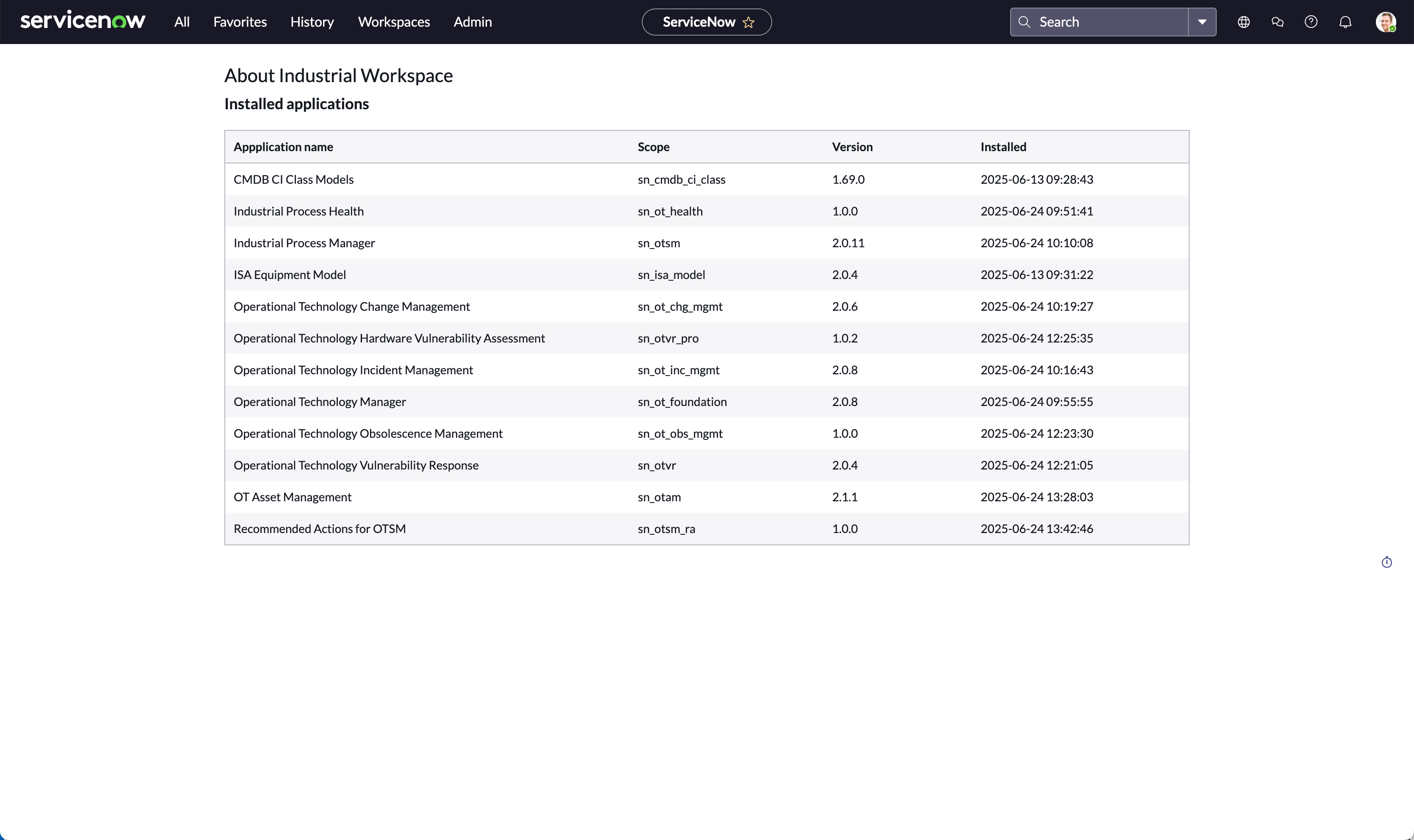
Task: Click the Scope column header
Action: click(654, 147)
